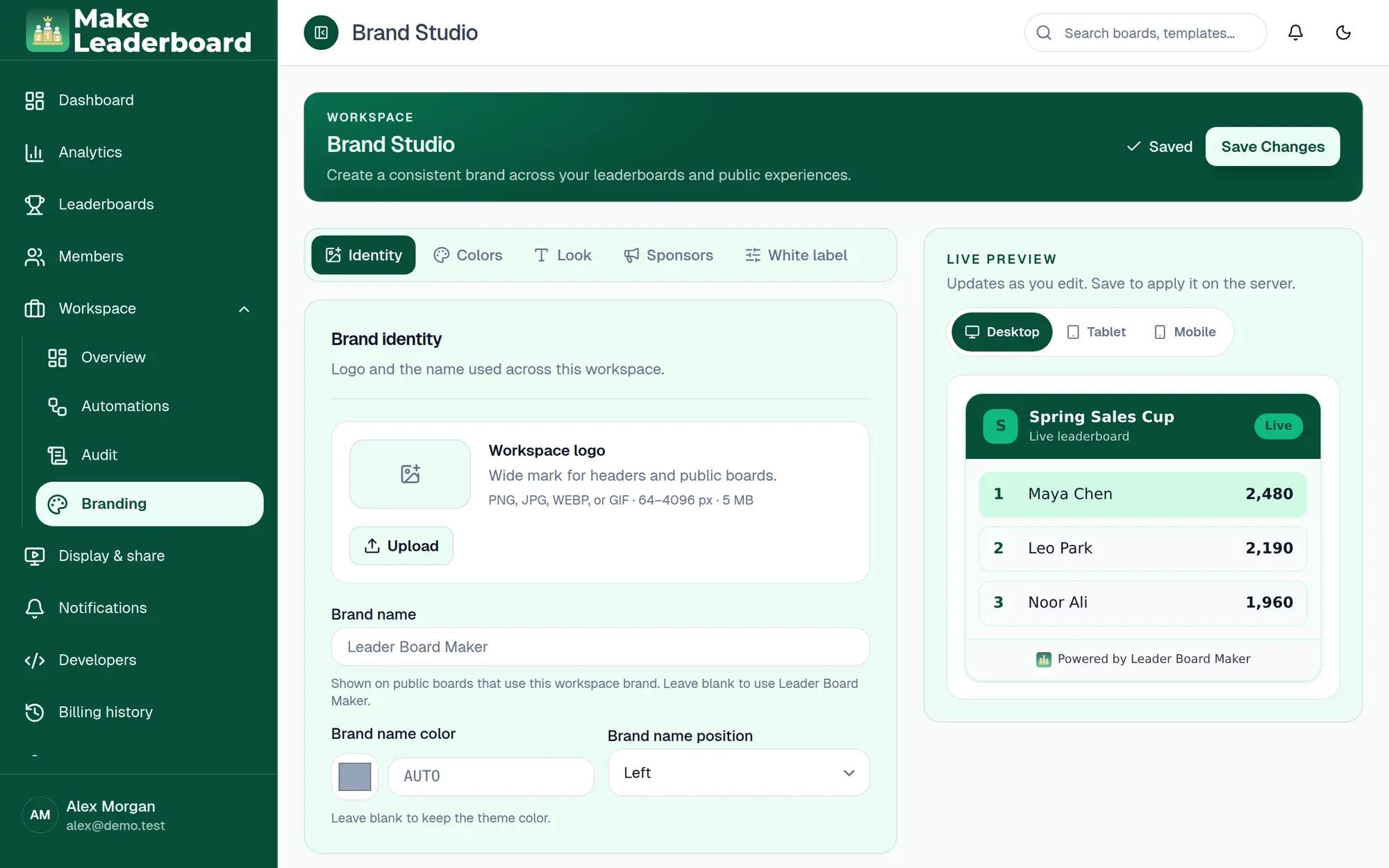The width and height of the screenshot is (1389, 868).
Task: Open notifications bell in top bar
Action: tap(1295, 33)
